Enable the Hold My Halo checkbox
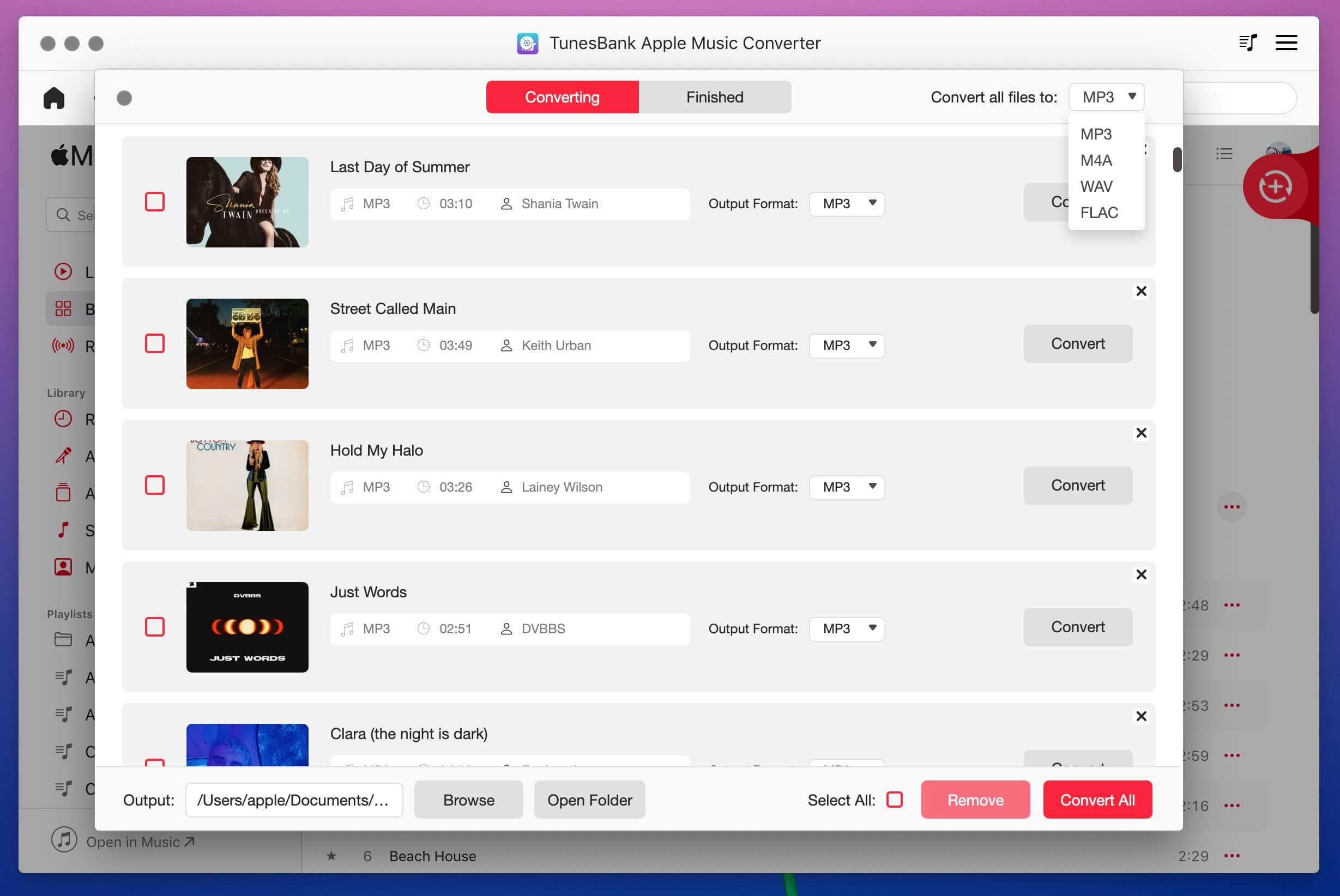 tap(154, 484)
